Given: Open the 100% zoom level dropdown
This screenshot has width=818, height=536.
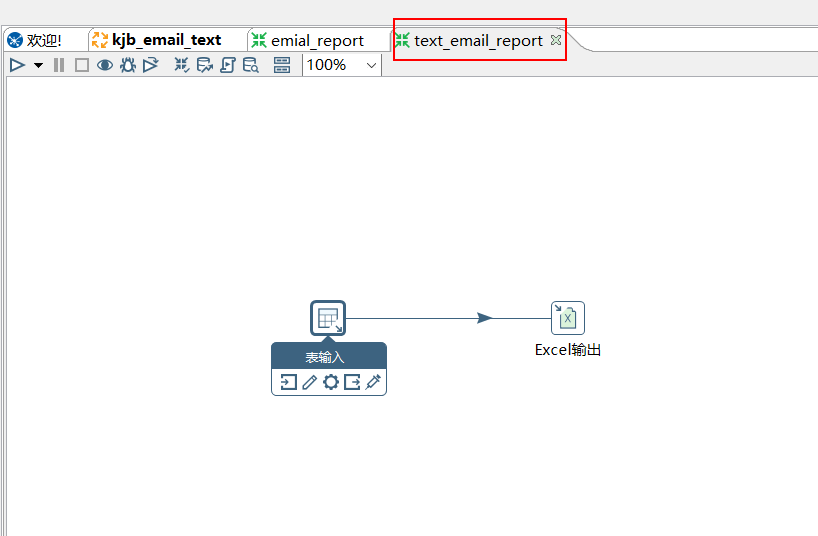Looking at the screenshot, I should click(x=371, y=66).
